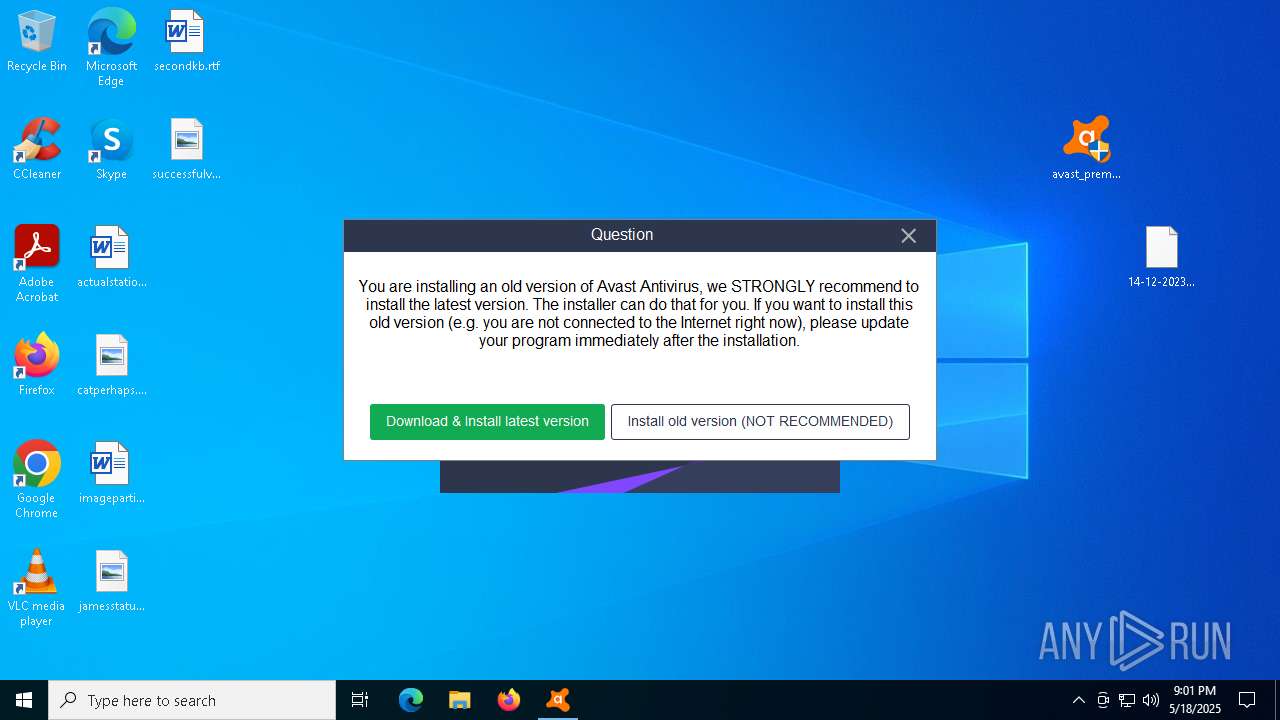The image size is (1280, 720).
Task: Open the Windows Start menu
Action: [24, 700]
